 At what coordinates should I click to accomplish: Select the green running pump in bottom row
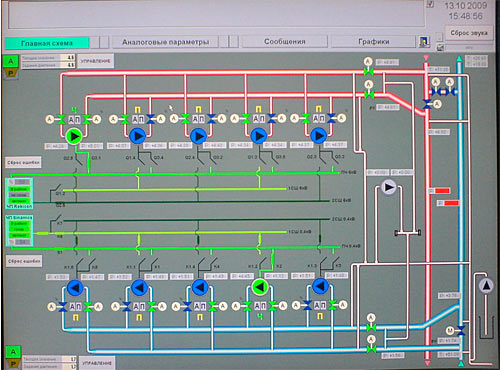[x=260, y=287]
